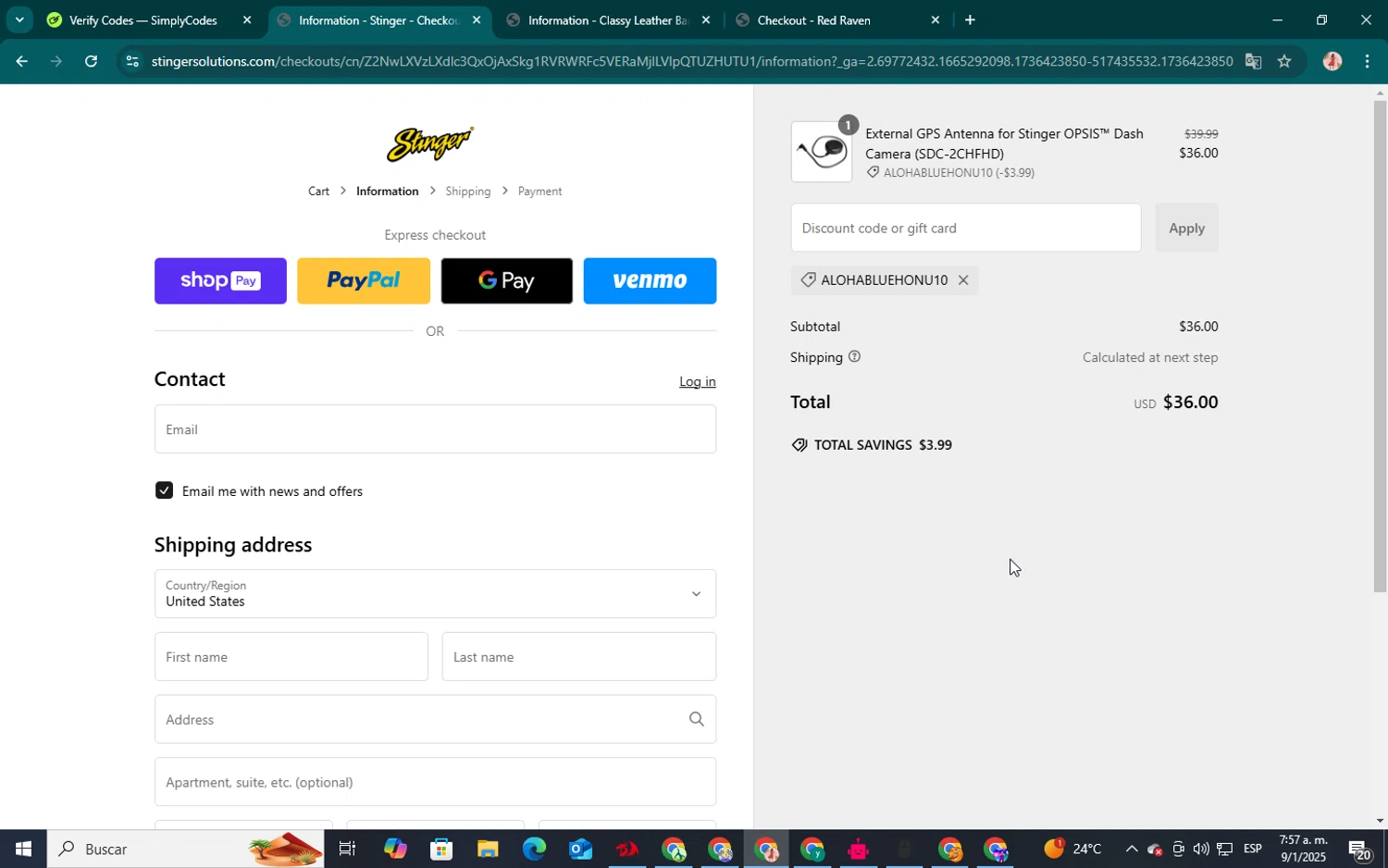Click the Log in link

[x=697, y=381]
